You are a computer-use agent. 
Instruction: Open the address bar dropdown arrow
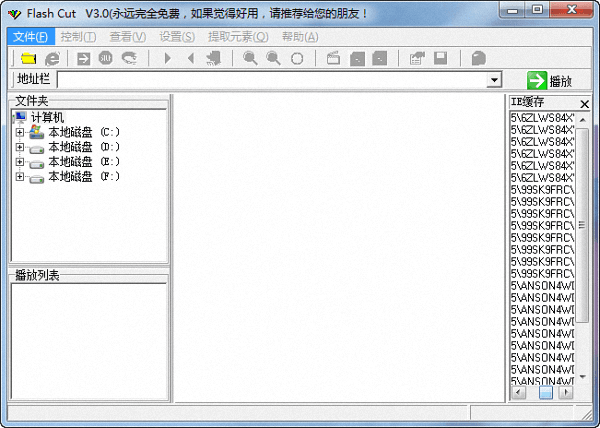[x=494, y=80]
